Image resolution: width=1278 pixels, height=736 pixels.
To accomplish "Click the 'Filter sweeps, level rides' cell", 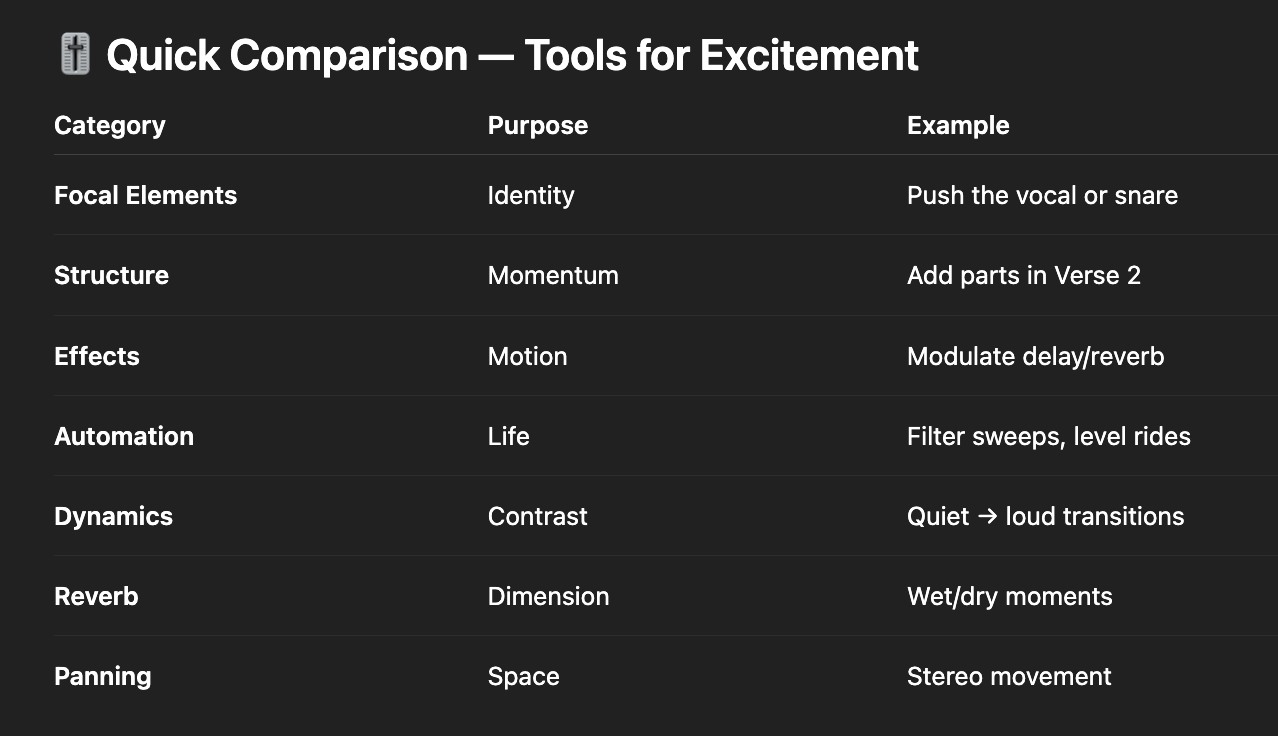I will [x=1049, y=436].
